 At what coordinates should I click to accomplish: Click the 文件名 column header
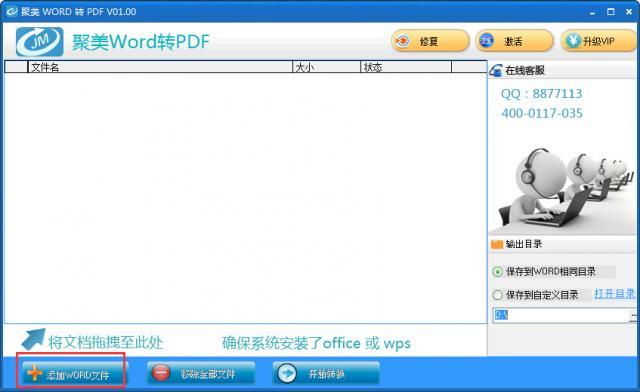[x=160, y=67]
